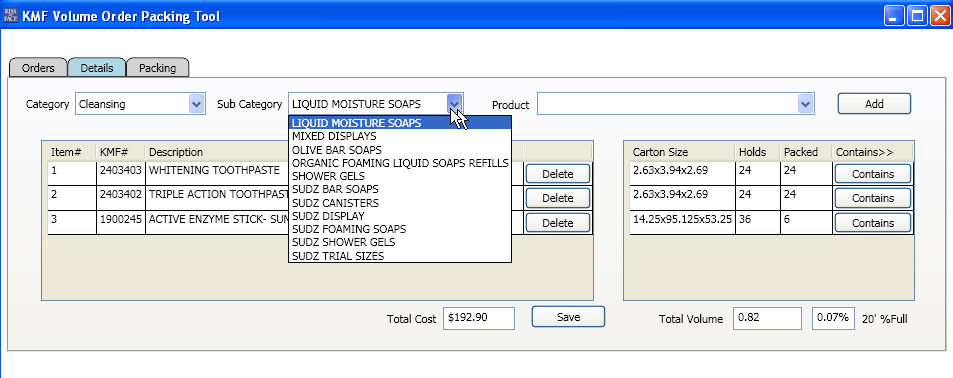The height and width of the screenshot is (378, 953).
Task: Click Contains for 14.25x95.125x53.25 carton
Action: click(x=873, y=223)
